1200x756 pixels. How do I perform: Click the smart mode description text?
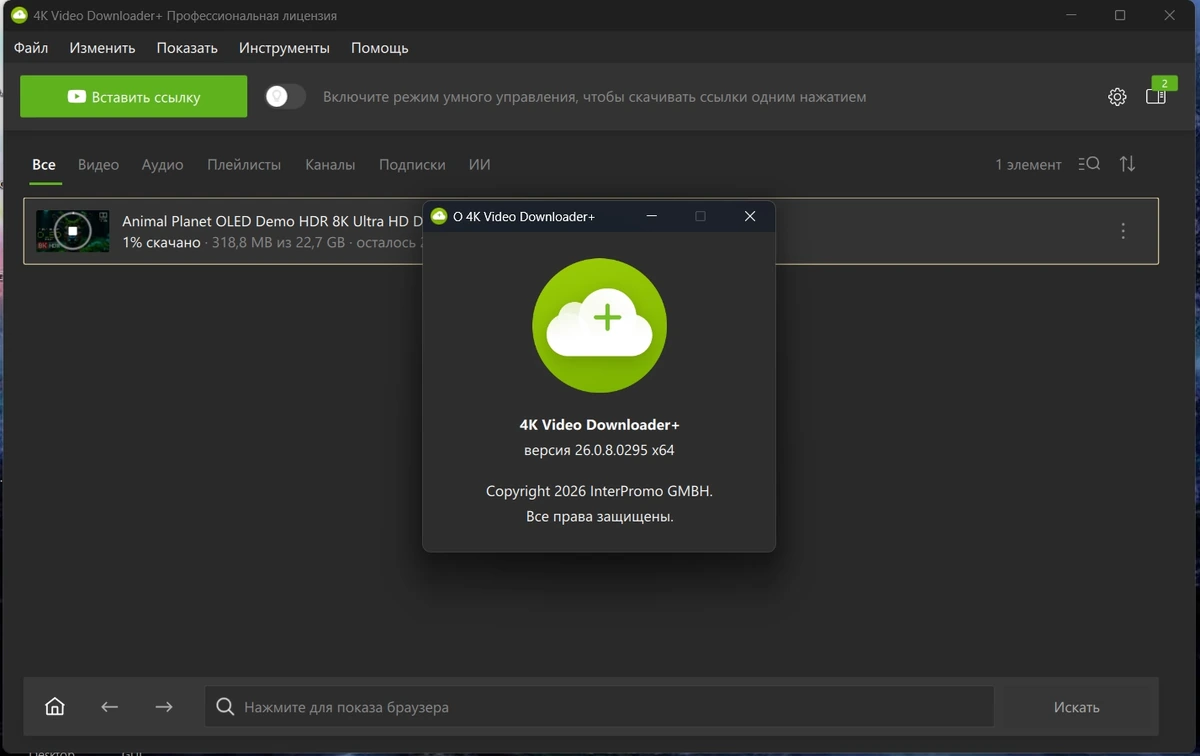(x=594, y=97)
